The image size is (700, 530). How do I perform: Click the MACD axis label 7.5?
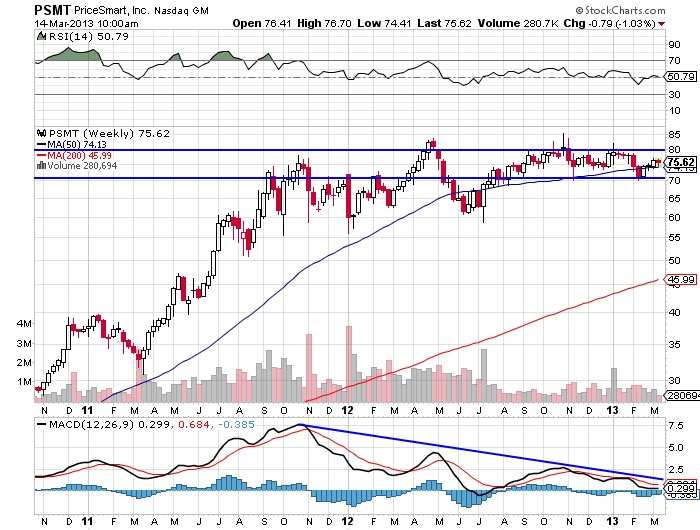[x=676, y=426]
